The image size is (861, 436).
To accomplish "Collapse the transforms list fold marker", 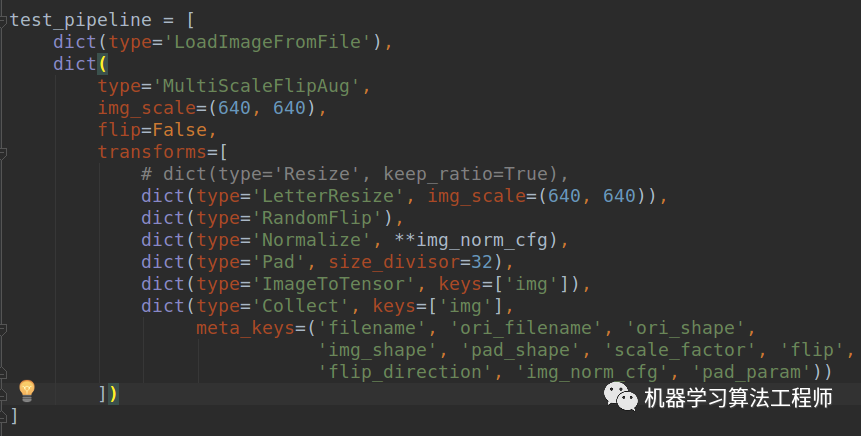I will [x=3, y=152].
